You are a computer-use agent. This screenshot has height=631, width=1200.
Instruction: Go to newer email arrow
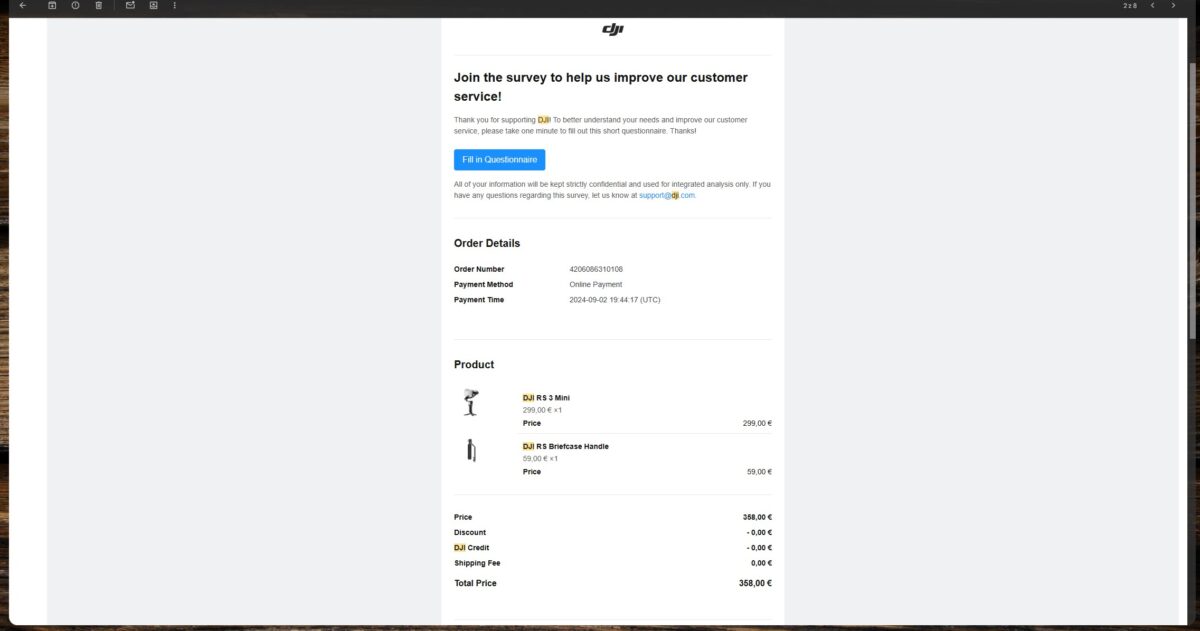click(x=1152, y=6)
